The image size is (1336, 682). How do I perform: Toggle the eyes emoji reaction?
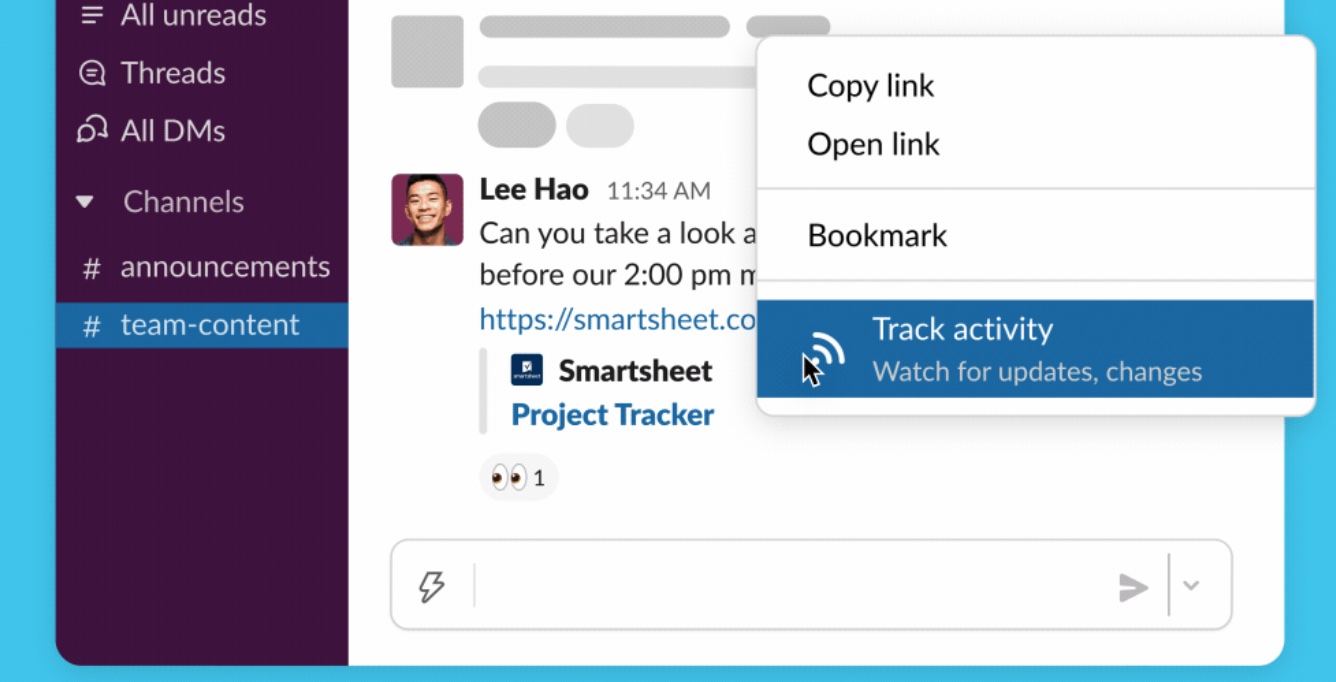[x=518, y=477]
